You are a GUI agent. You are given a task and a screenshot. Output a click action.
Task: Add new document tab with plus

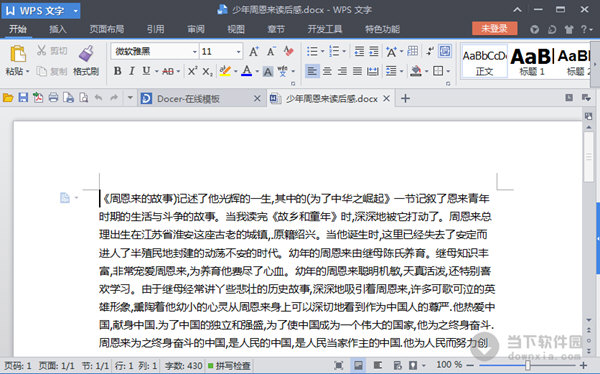click(405, 98)
